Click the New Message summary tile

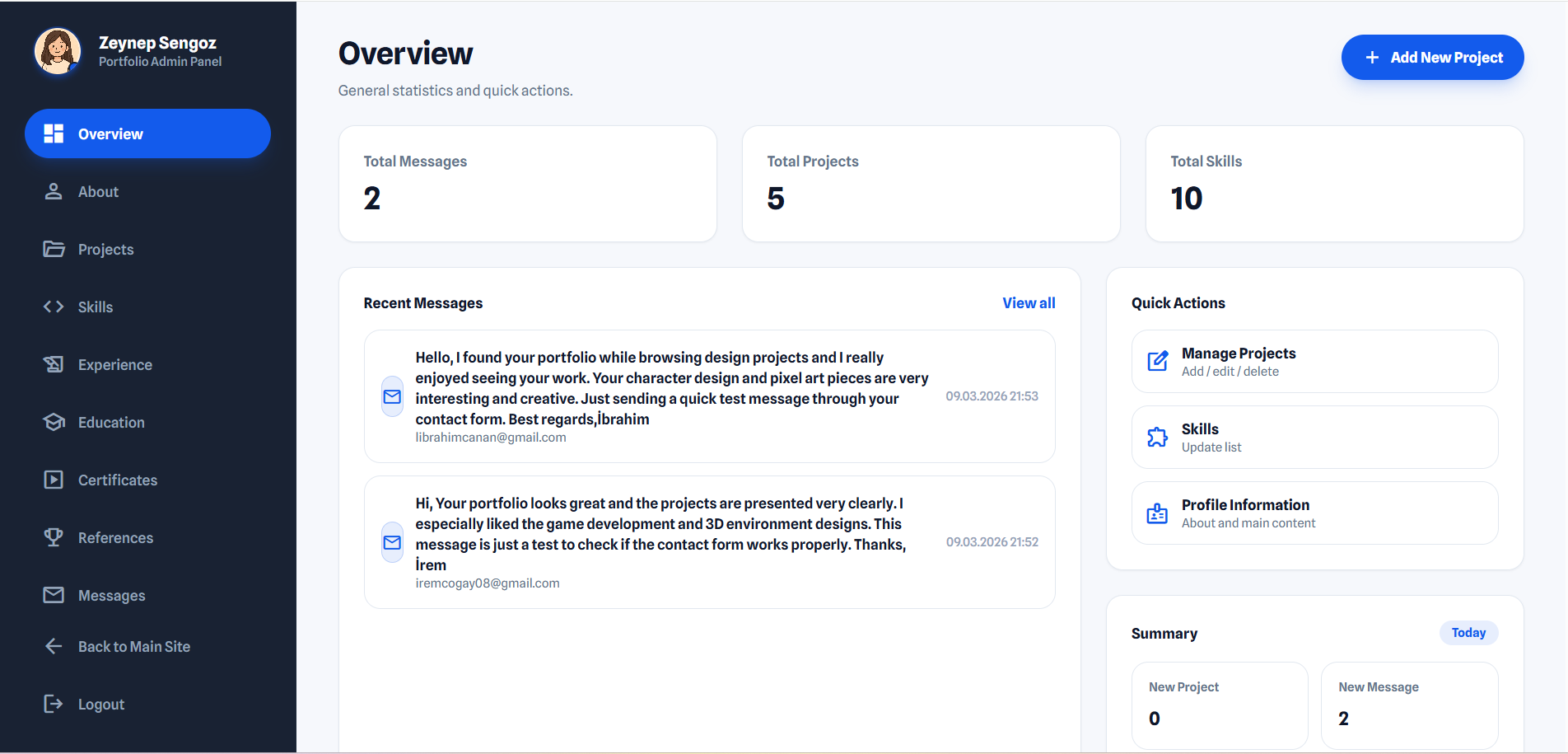point(1409,705)
